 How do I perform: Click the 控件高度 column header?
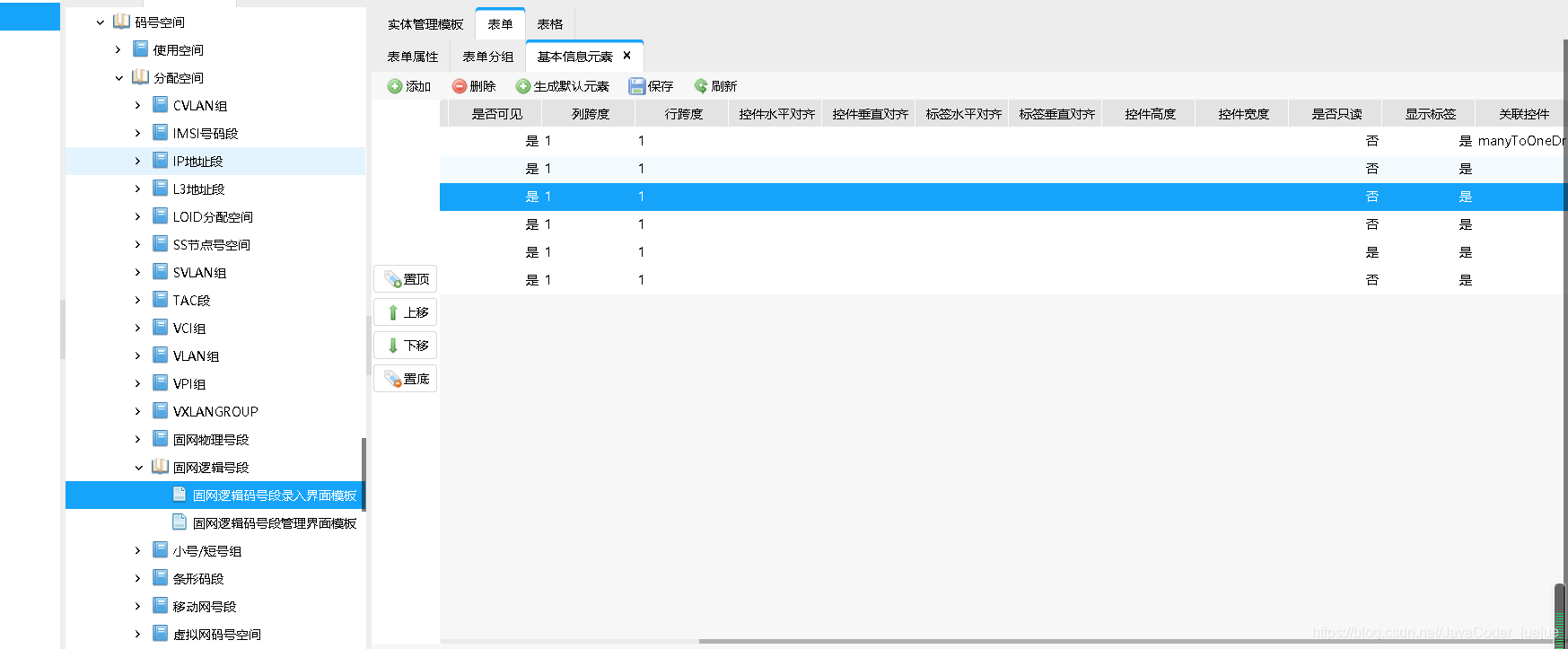[1151, 114]
